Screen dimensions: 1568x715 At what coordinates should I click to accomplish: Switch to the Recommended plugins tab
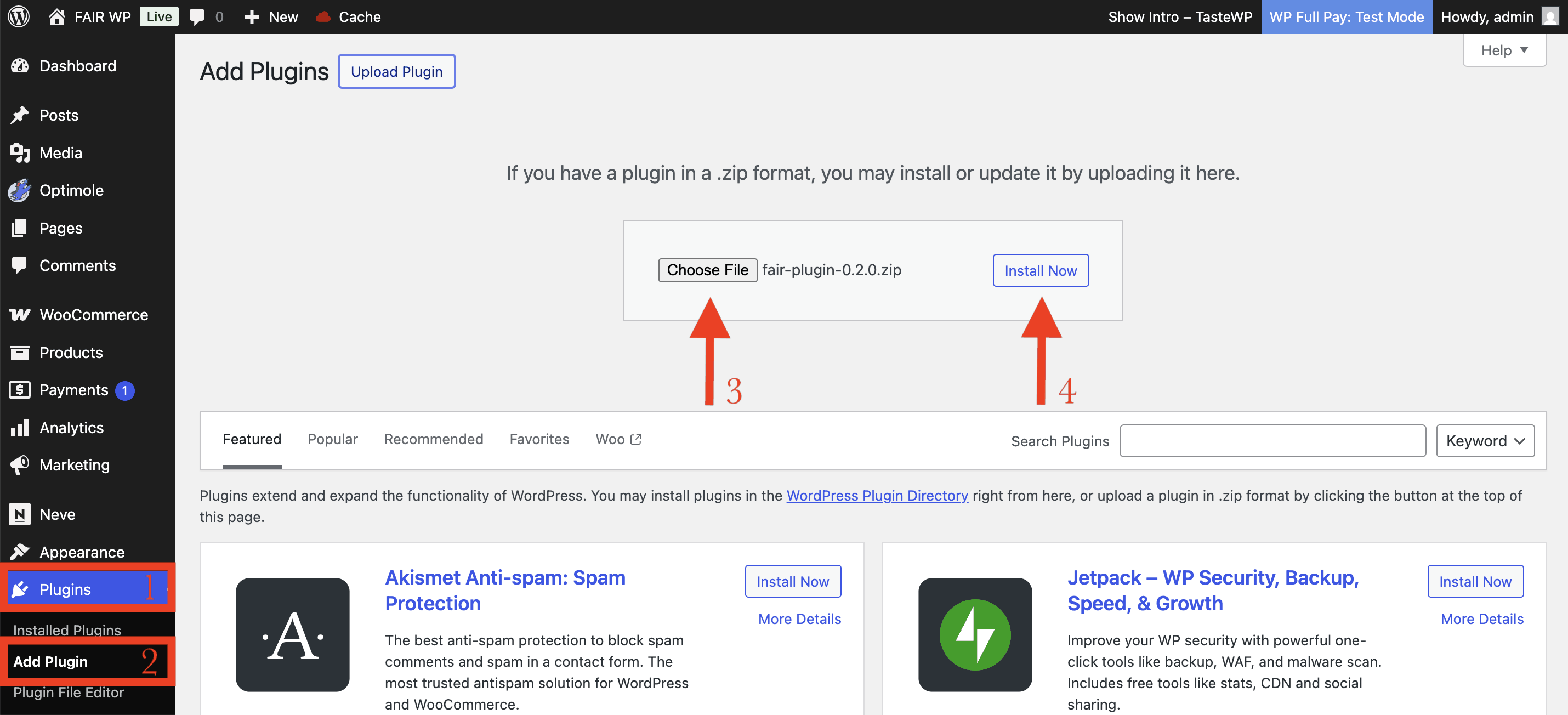click(x=433, y=439)
